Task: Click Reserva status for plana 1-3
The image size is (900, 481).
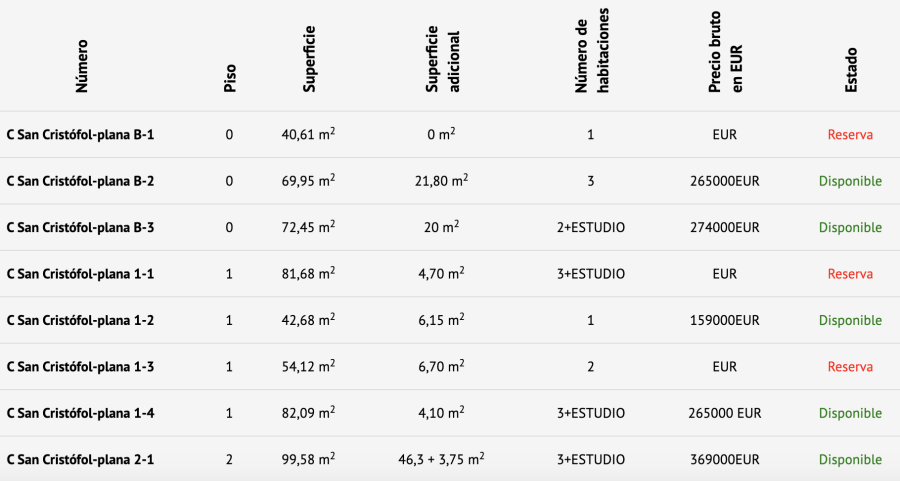Action: click(x=850, y=367)
